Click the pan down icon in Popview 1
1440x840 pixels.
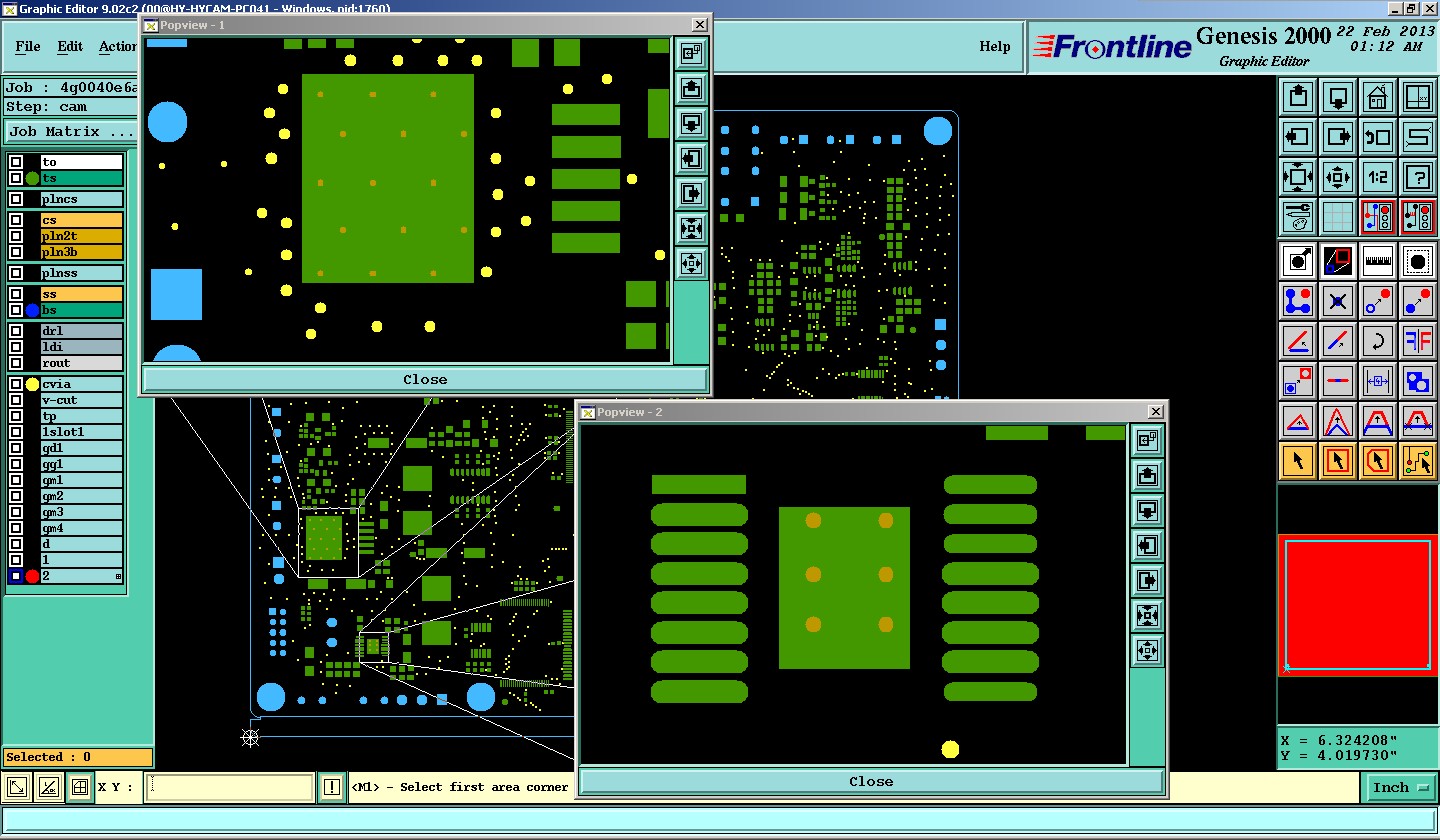point(691,124)
